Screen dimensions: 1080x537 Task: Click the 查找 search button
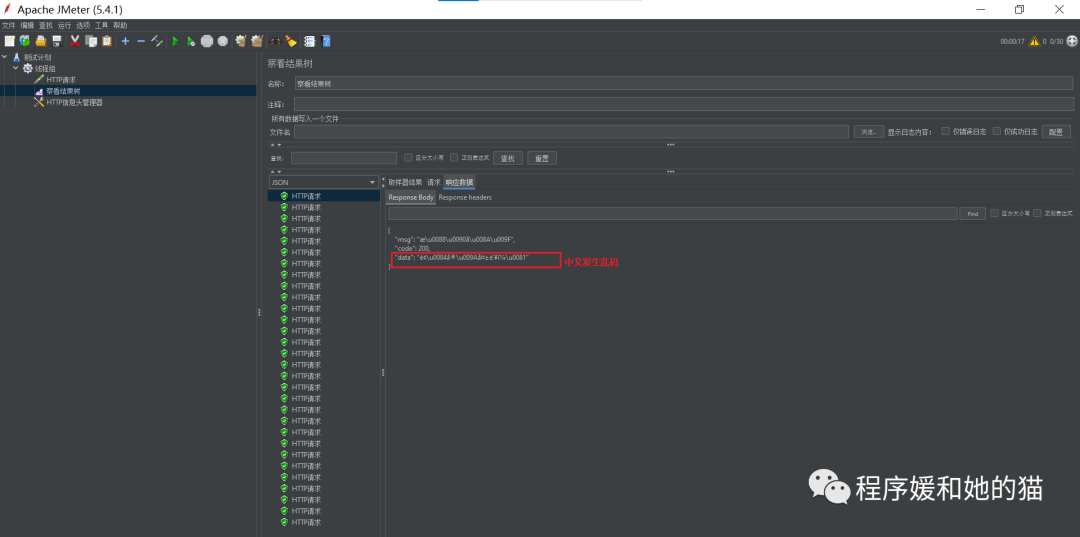click(x=508, y=158)
